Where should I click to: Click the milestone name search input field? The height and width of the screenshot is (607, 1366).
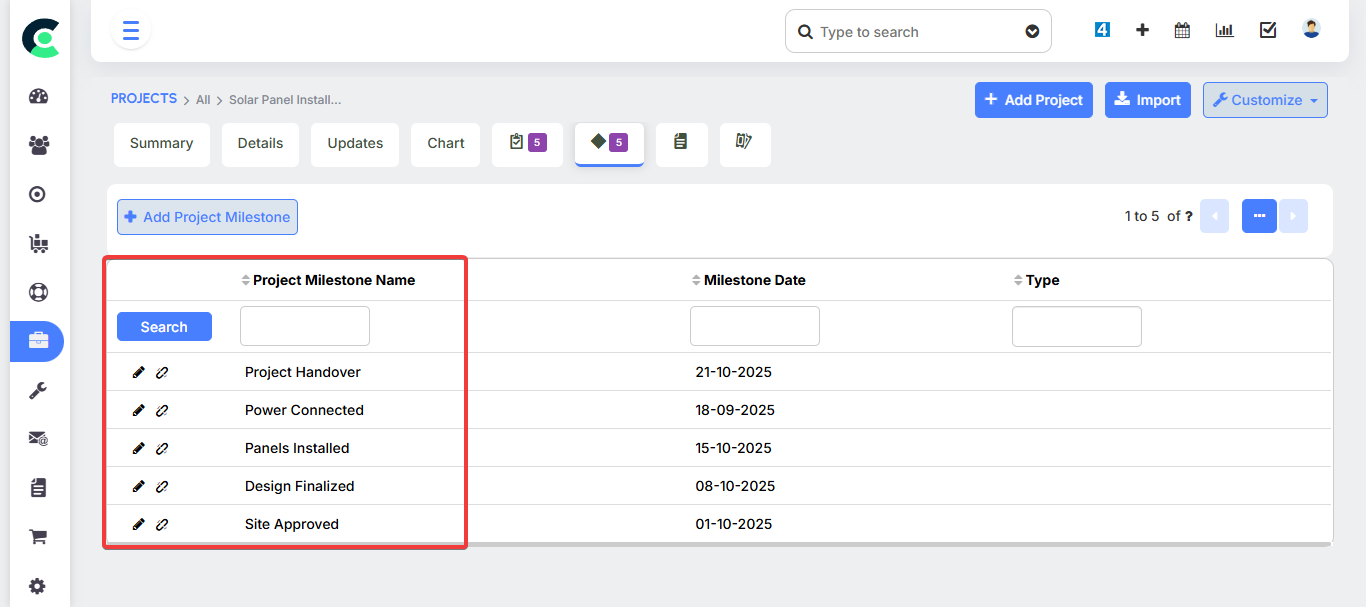(x=304, y=325)
